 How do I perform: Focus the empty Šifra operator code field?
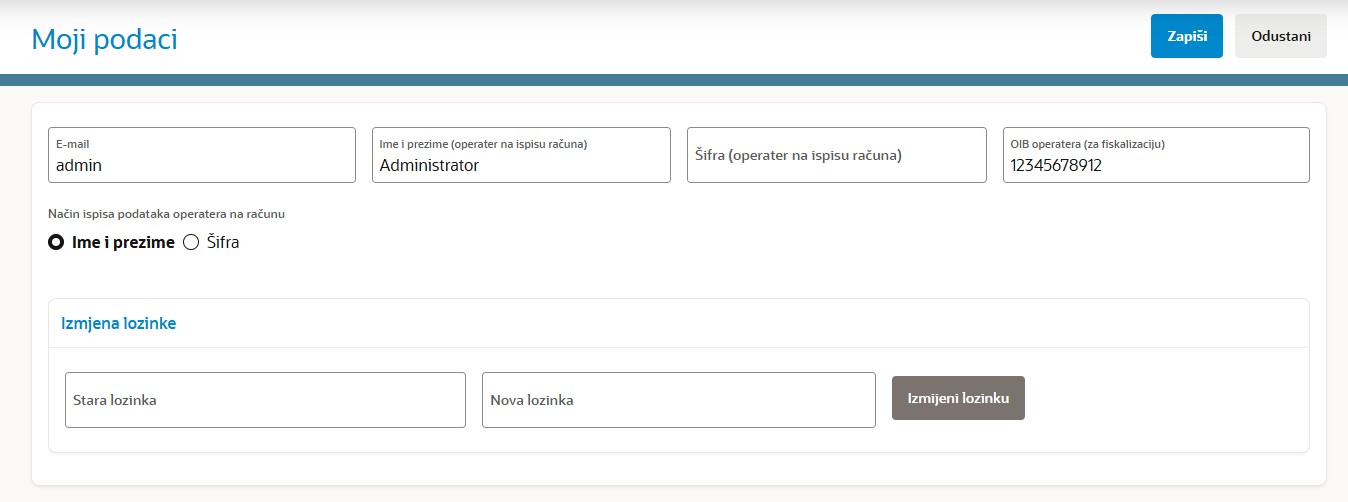(836, 155)
